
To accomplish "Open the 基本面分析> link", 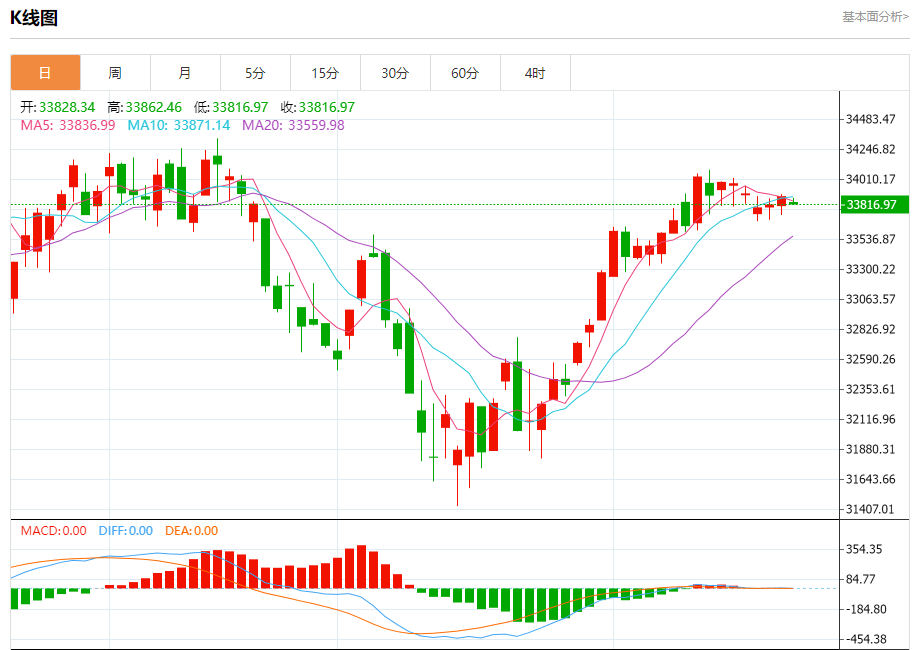I will click(x=876, y=16).
